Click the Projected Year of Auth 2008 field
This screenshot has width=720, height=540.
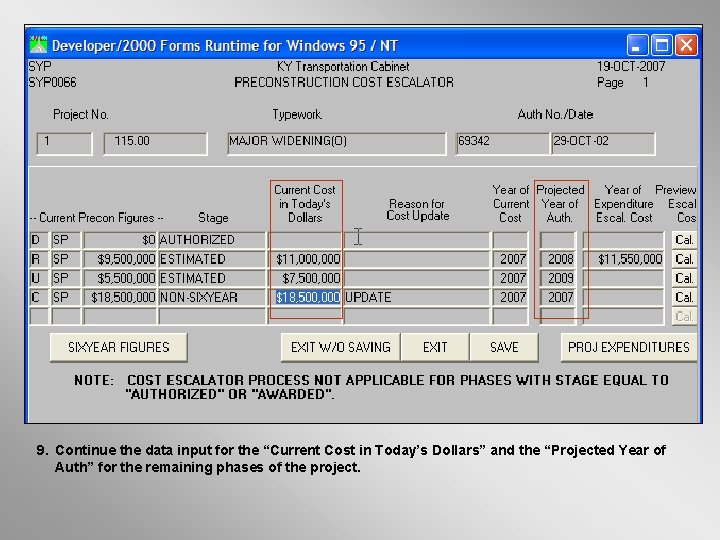(558, 259)
